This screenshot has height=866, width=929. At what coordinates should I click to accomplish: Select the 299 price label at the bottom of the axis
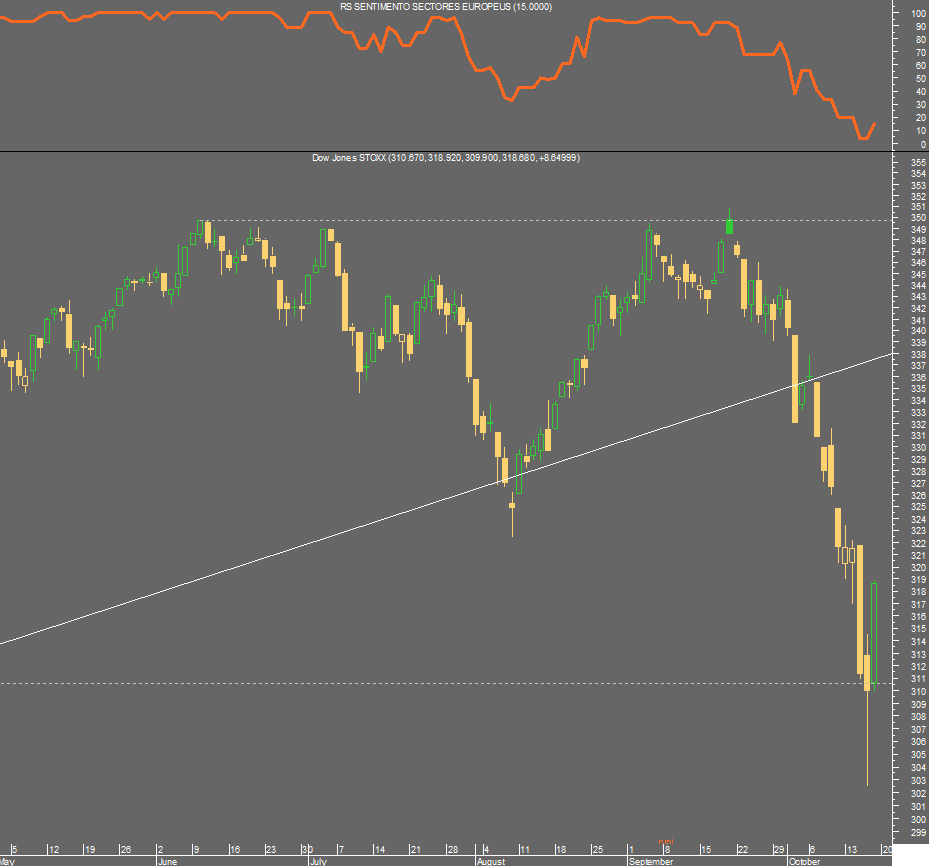point(918,832)
